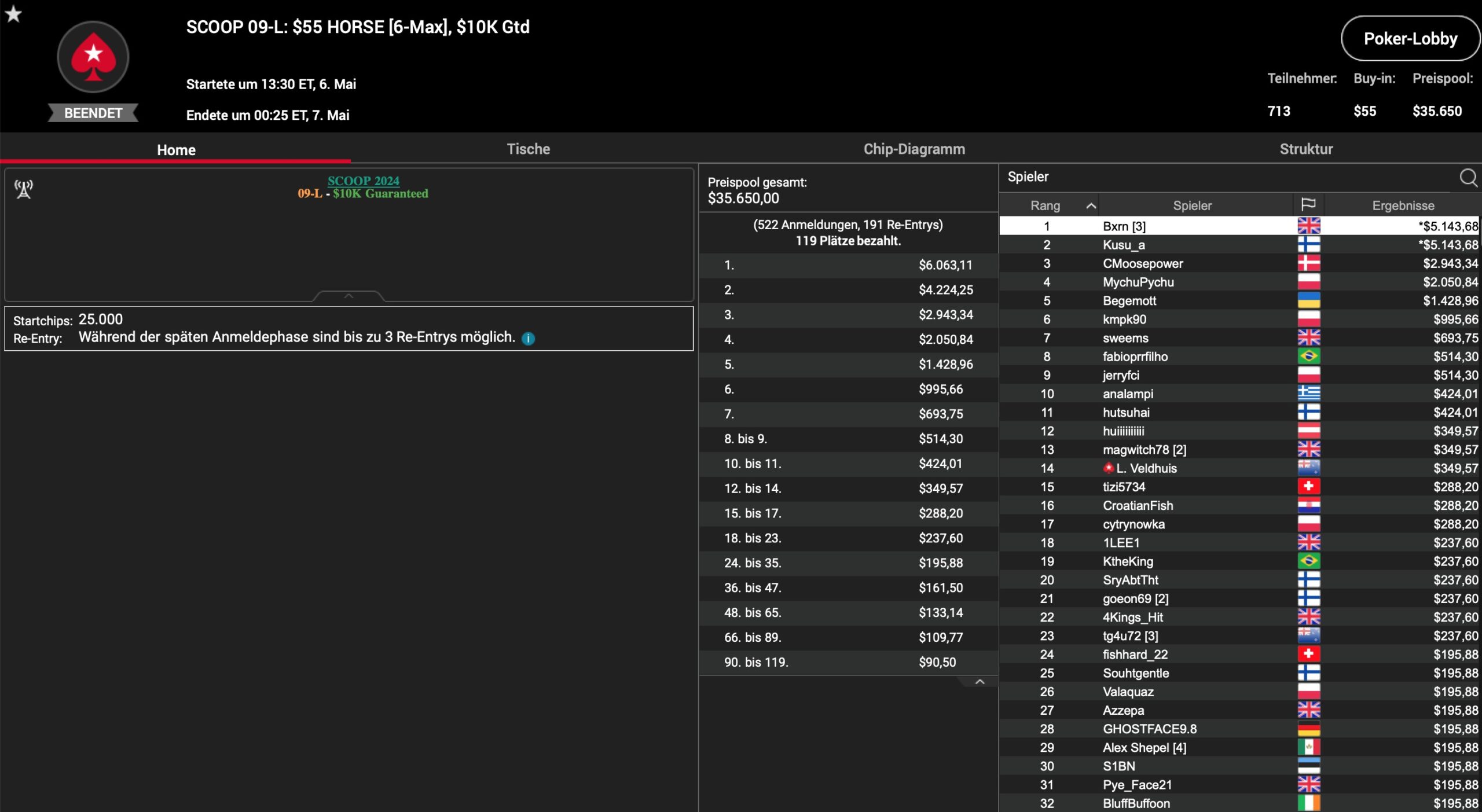
Task: Select player jerryfci
Action: pos(1240,374)
